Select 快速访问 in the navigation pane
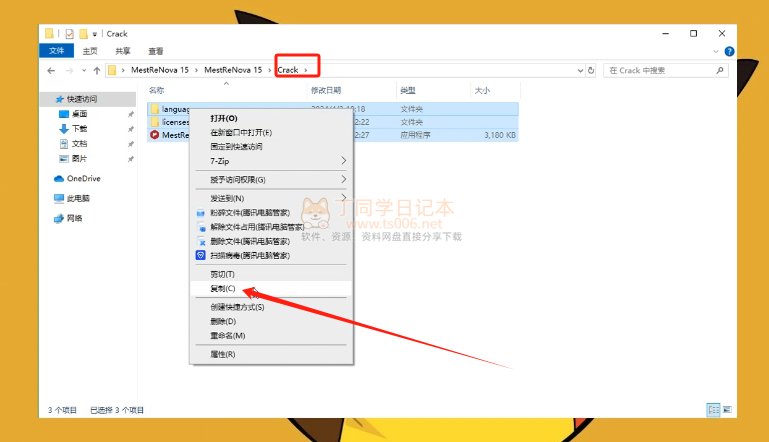The height and width of the screenshot is (442, 769). [82, 99]
